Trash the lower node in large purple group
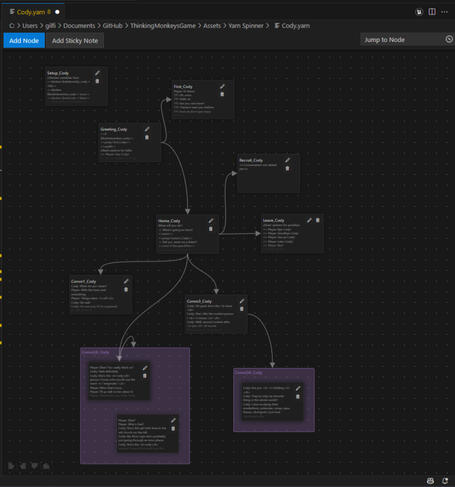Screen dimensions: 455x487 click(173, 428)
